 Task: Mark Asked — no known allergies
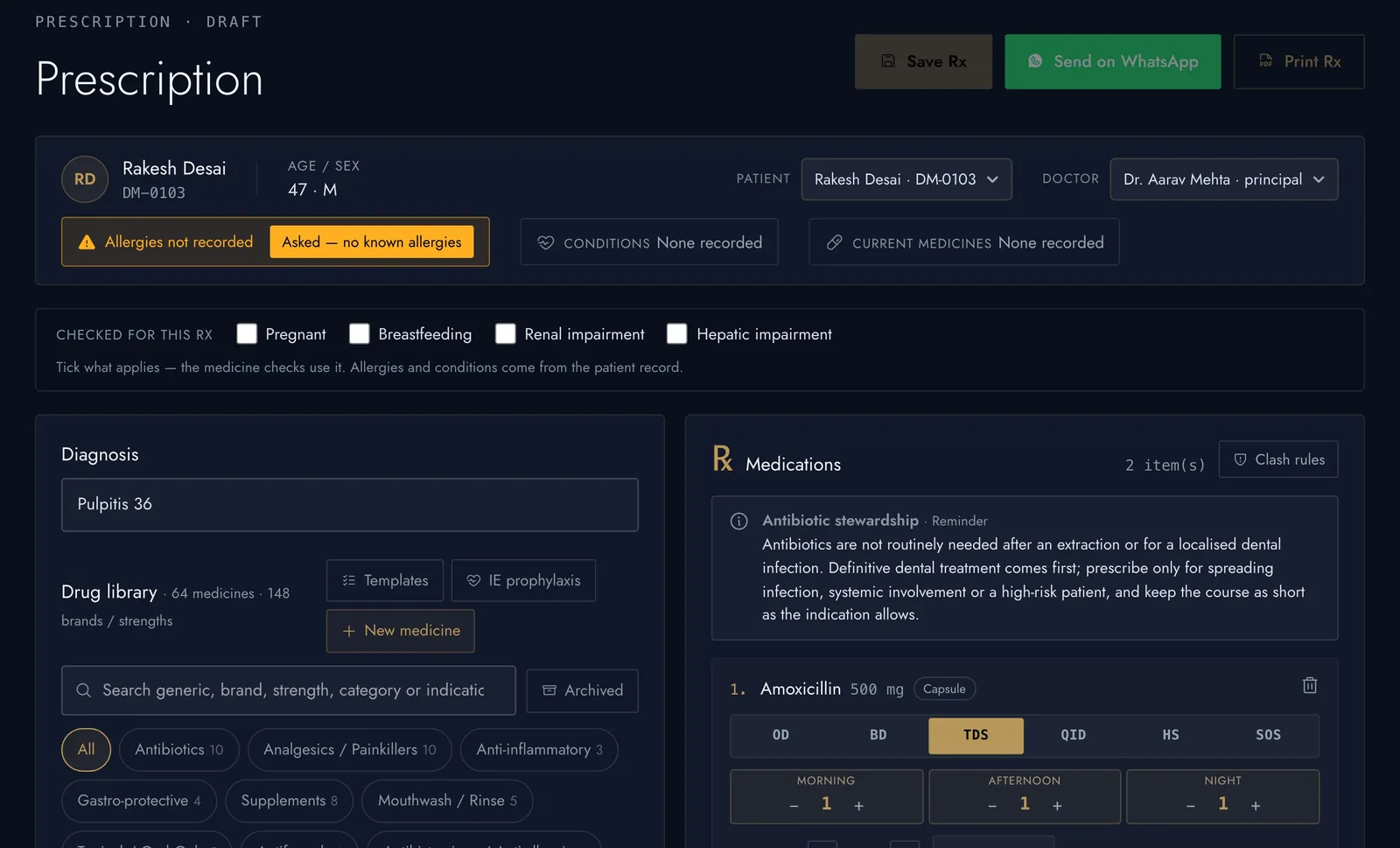pos(372,242)
